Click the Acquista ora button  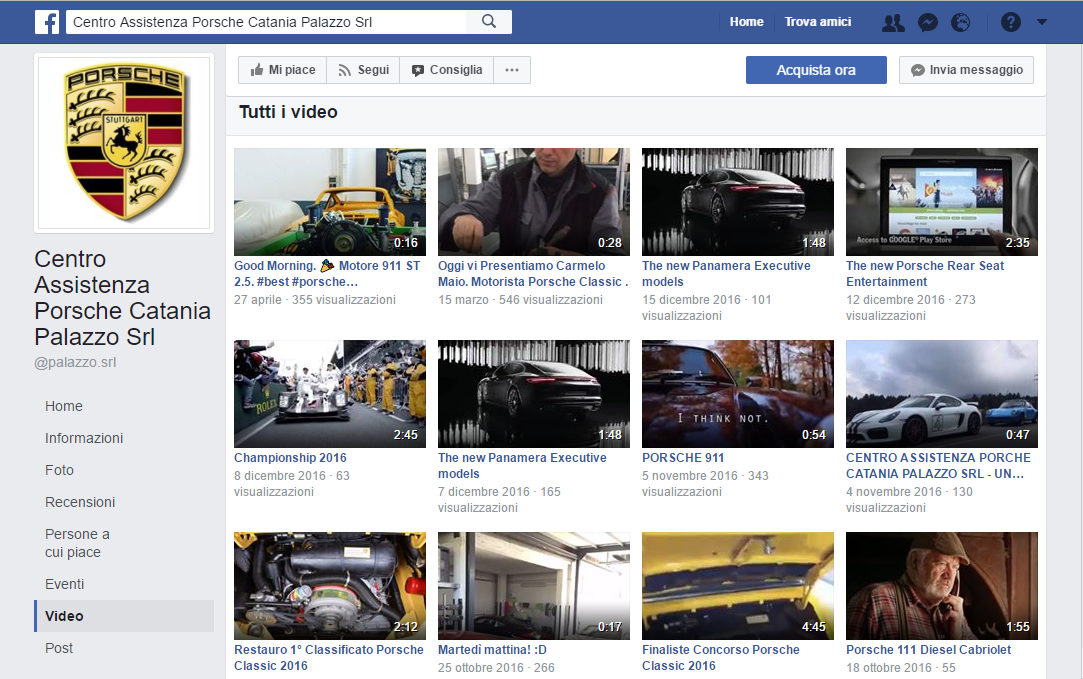click(x=816, y=70)
